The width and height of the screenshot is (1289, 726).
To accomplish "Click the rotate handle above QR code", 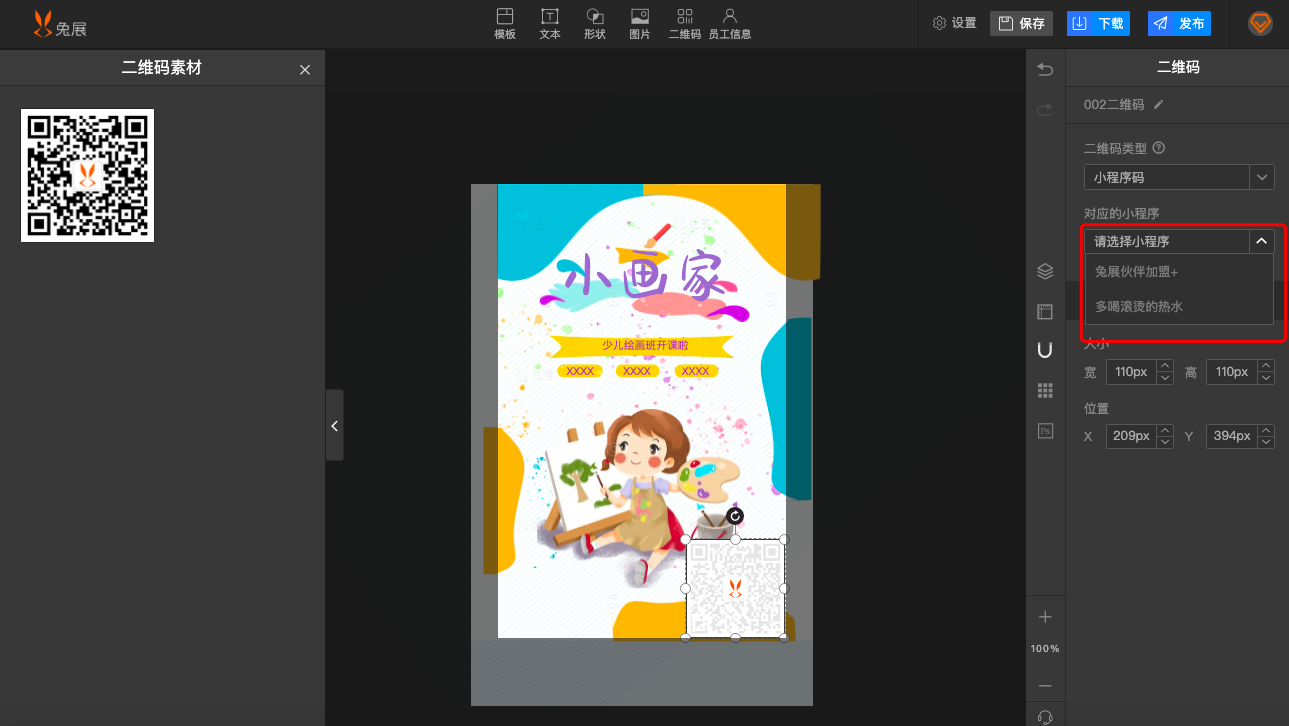I will click(x=735, y=516).
